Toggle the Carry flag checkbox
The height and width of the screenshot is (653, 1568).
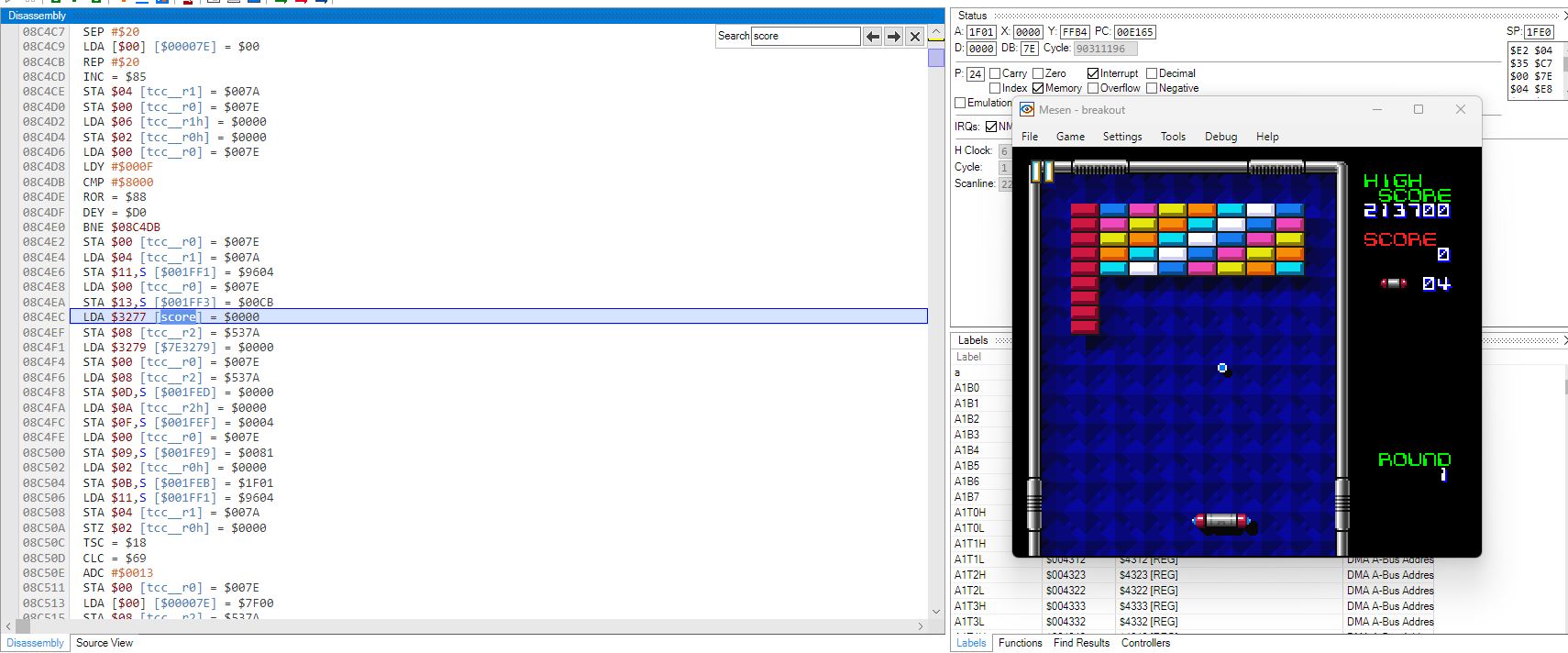point(995,73)
